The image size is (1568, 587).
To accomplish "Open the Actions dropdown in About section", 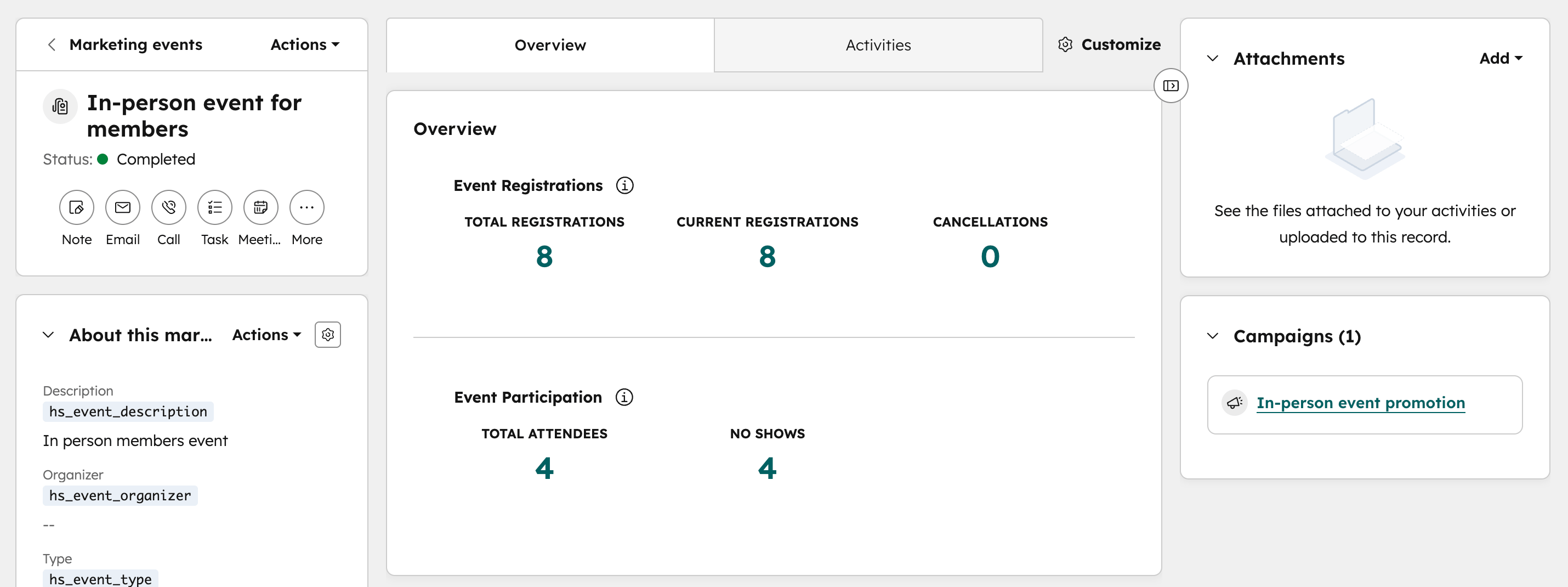I will coord(265,334).
